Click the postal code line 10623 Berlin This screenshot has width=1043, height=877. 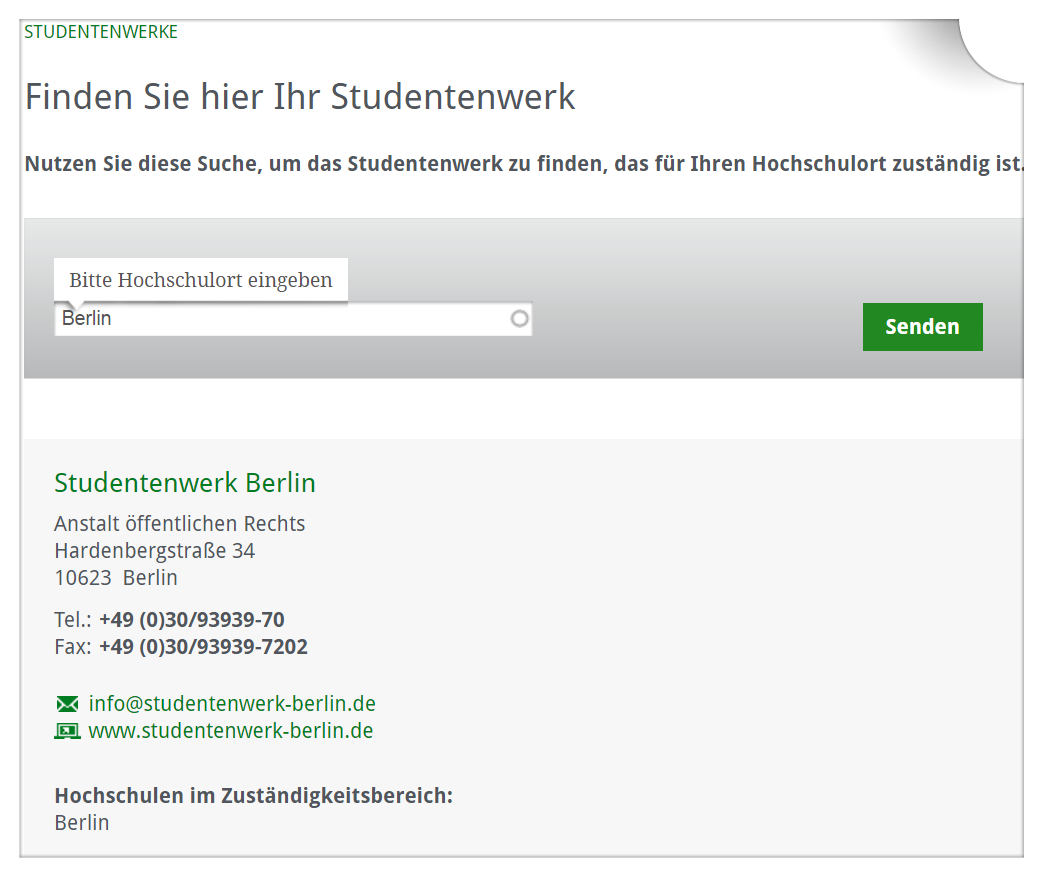[x=116, y=578]
